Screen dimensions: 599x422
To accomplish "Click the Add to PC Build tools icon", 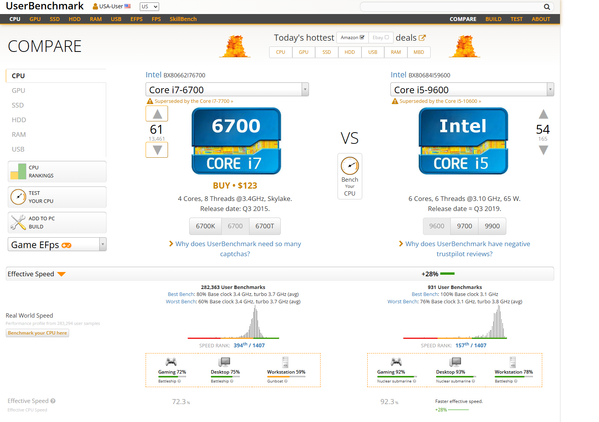I will (18, 222).
